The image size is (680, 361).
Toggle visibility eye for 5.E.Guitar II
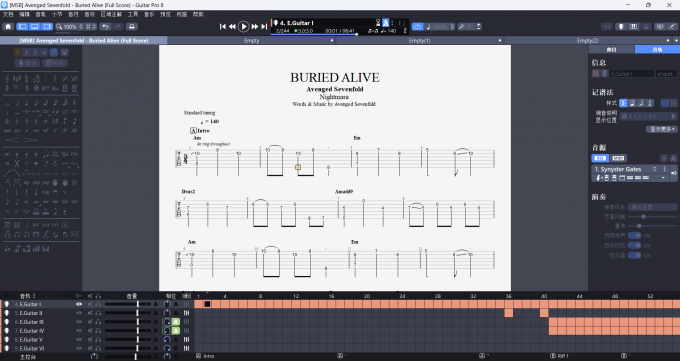[x=79, y=313]
